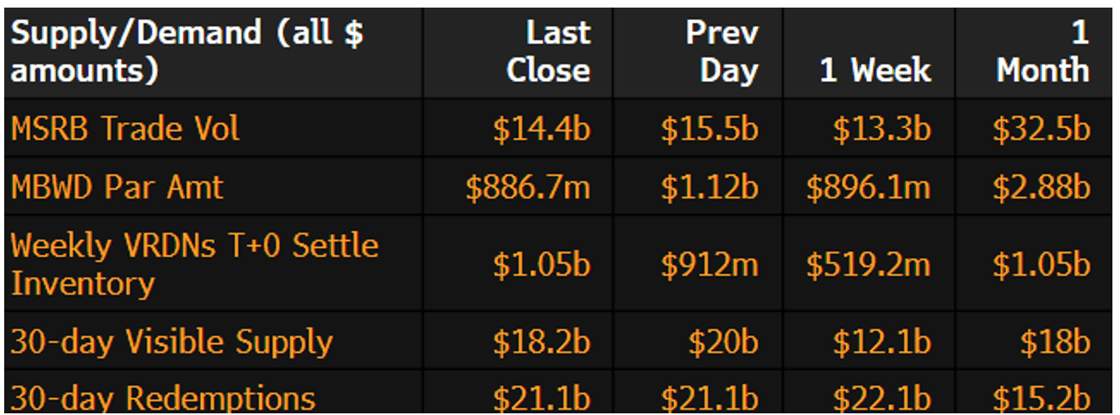Image resolution: width=1120 pixels, height=415 pixels.
Task: Select the $896.1m 1 Week value
Action: [x=869, y=186]
